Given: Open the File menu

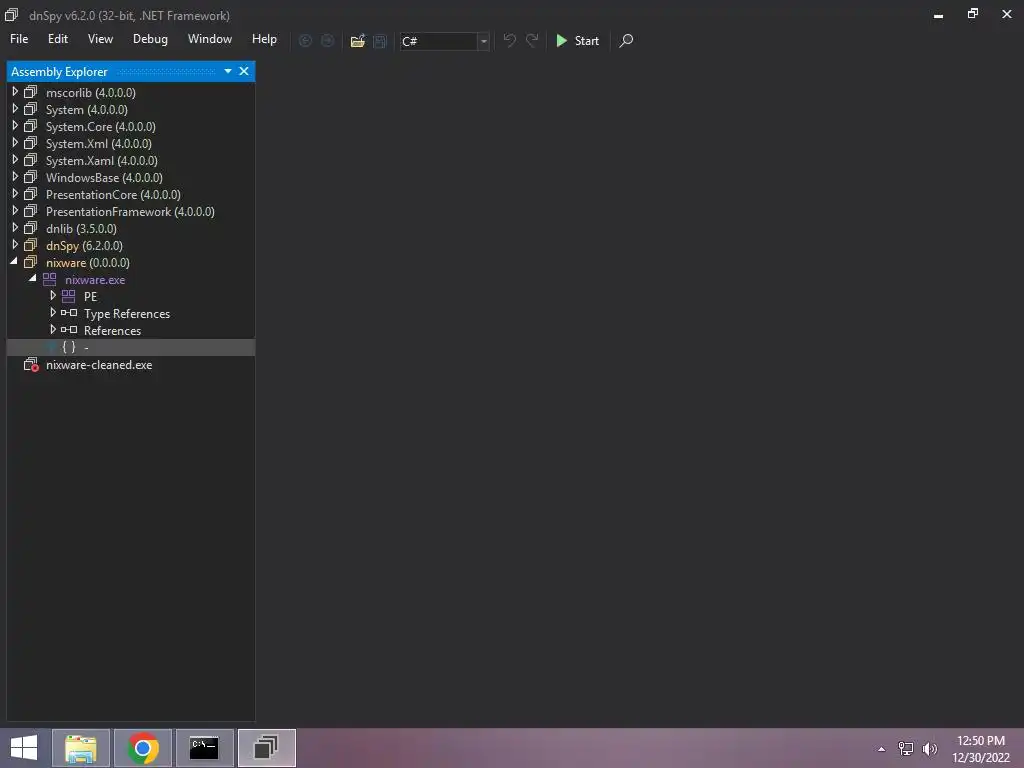Looking at the screenshot, I should point(19,39).
